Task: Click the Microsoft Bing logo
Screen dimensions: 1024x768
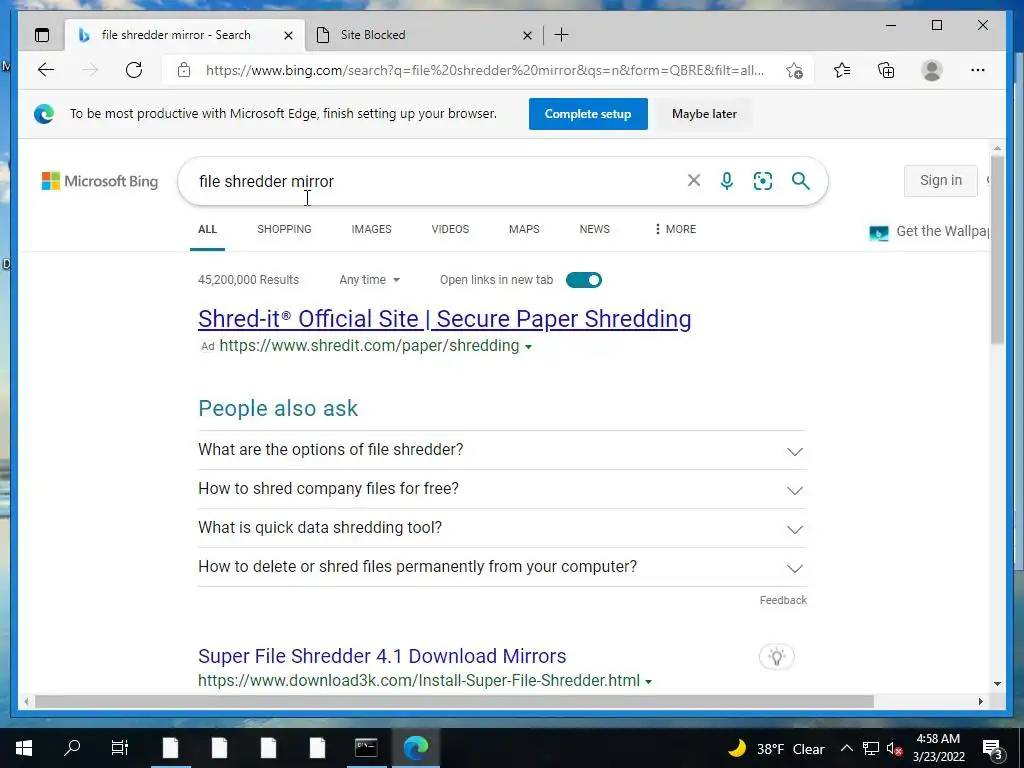Action: (100, 181)
